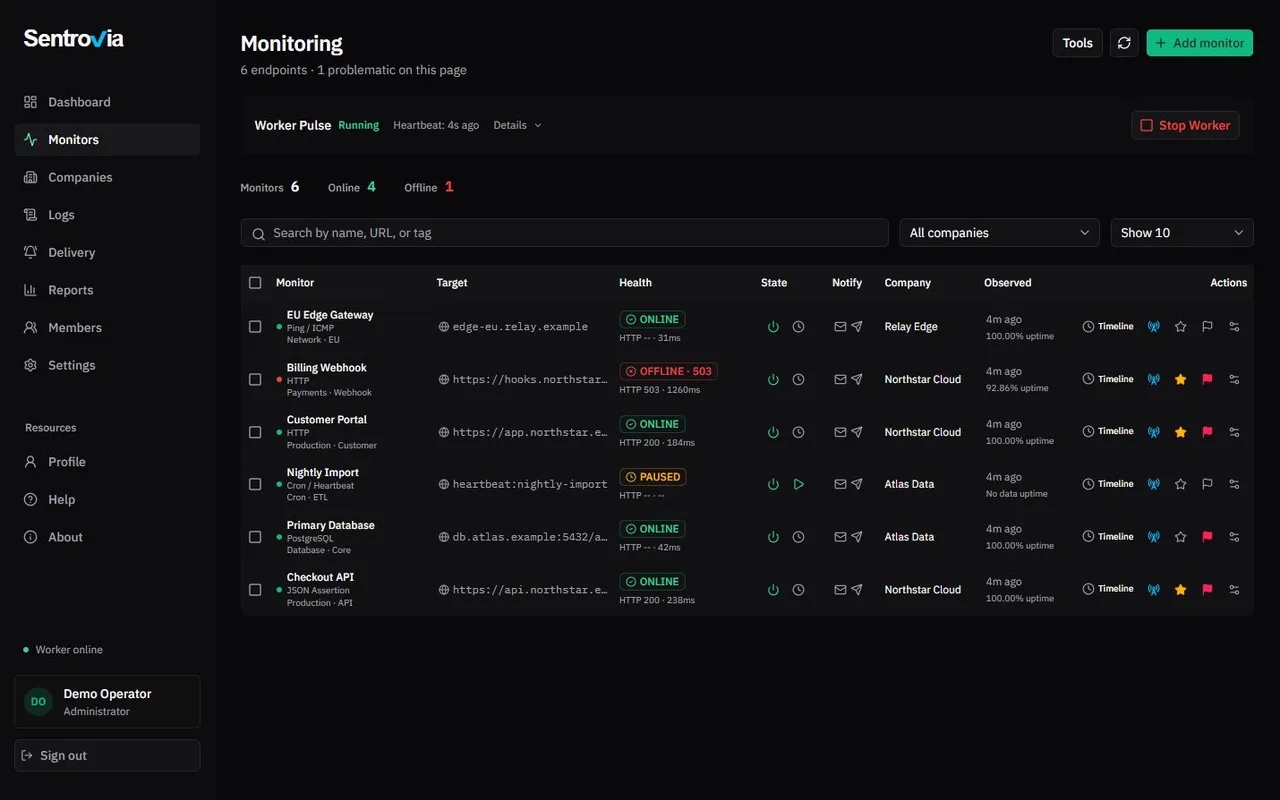Click the paper plane icon for Primary Database

[857, 537]
